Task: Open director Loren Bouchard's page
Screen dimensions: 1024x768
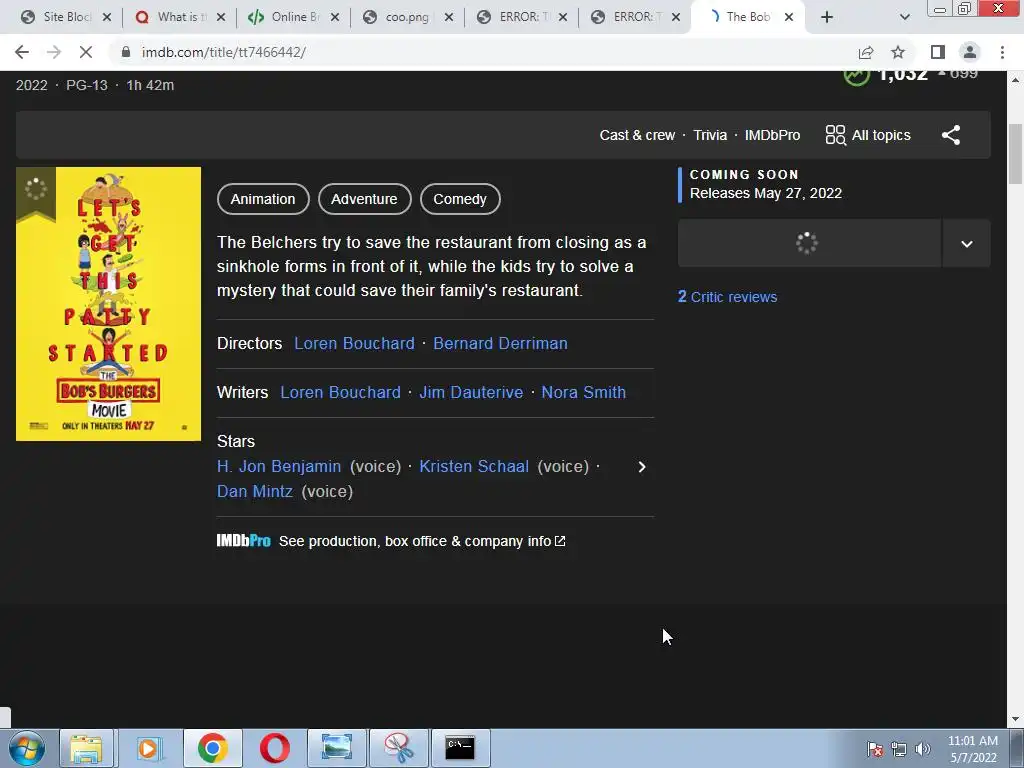Action: point(354,344)
